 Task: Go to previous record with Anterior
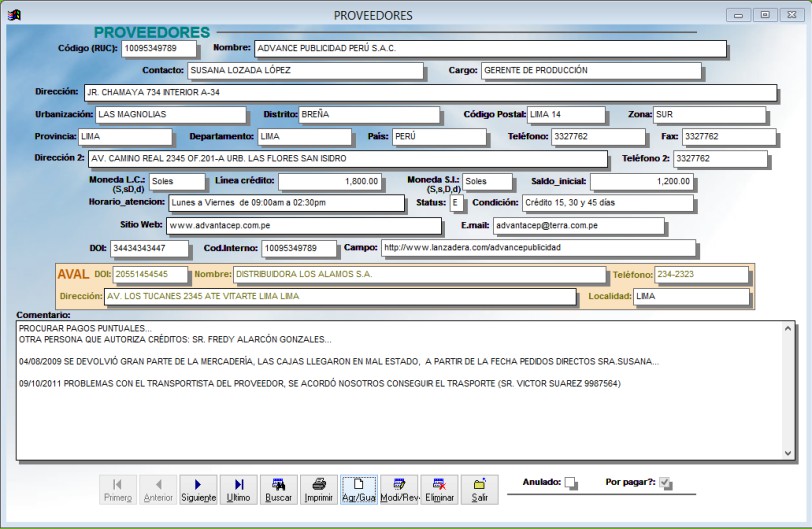pos(158,490)
